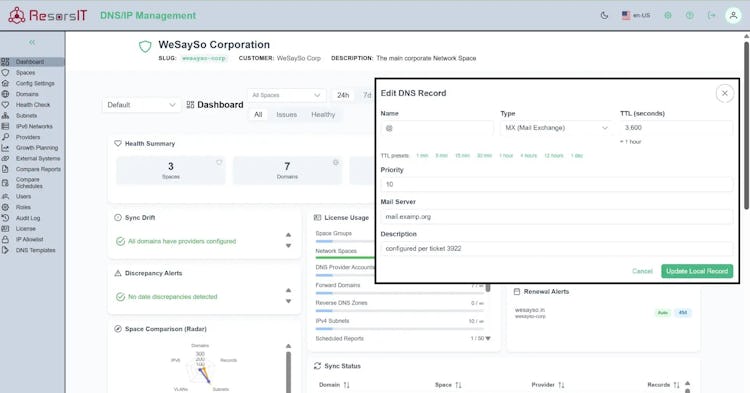Open help question-mark icon in top bar

point(689,15)
